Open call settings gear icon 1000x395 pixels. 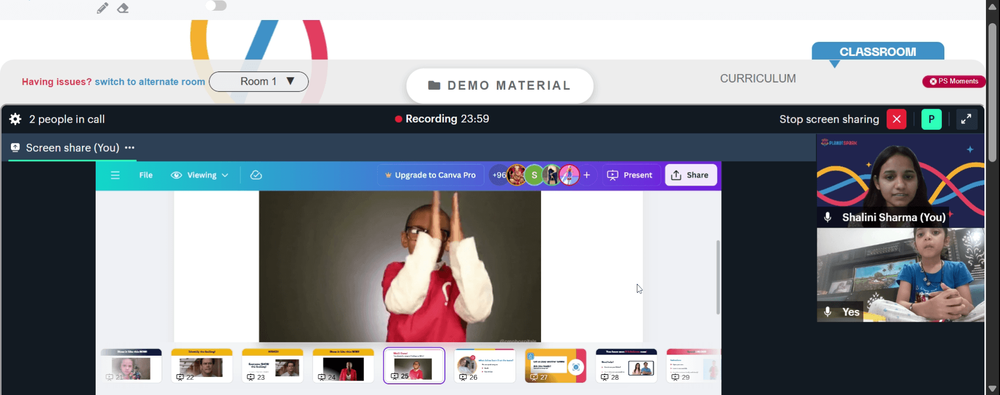point(15,119)
